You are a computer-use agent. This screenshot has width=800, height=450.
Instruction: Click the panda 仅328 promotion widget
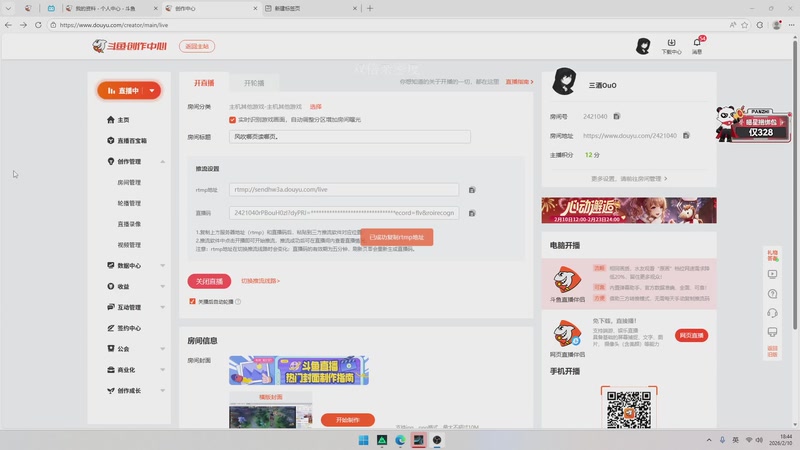click(753, 124)
